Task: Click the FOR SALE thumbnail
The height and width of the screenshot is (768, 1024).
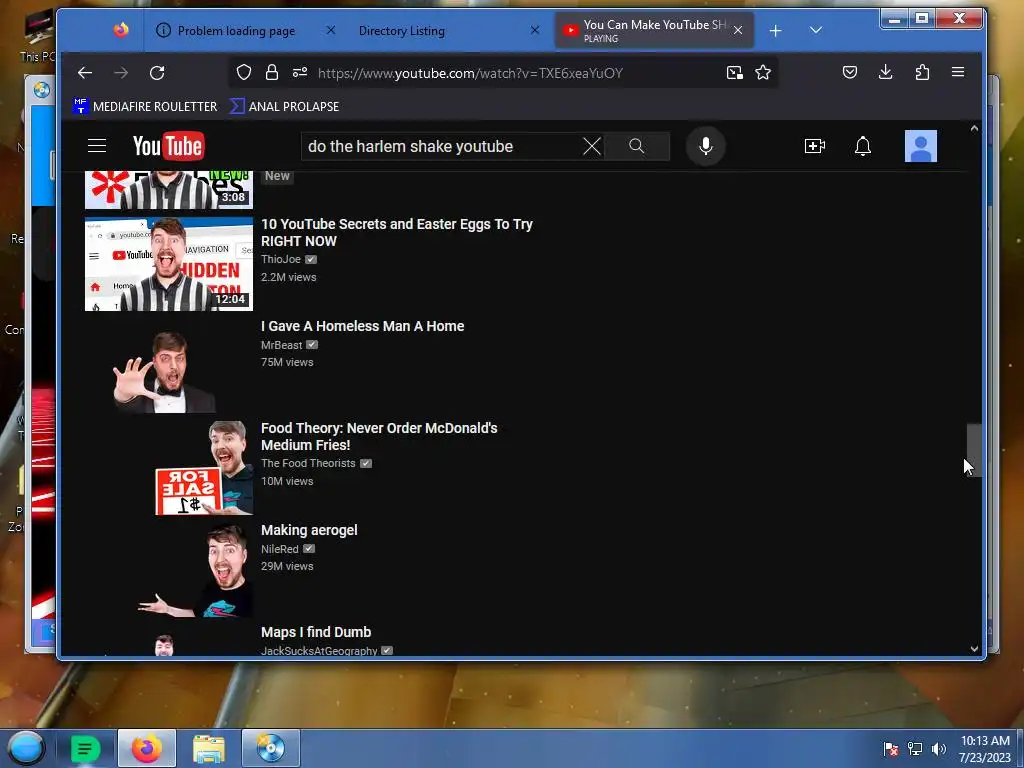Action: (168, 468)
